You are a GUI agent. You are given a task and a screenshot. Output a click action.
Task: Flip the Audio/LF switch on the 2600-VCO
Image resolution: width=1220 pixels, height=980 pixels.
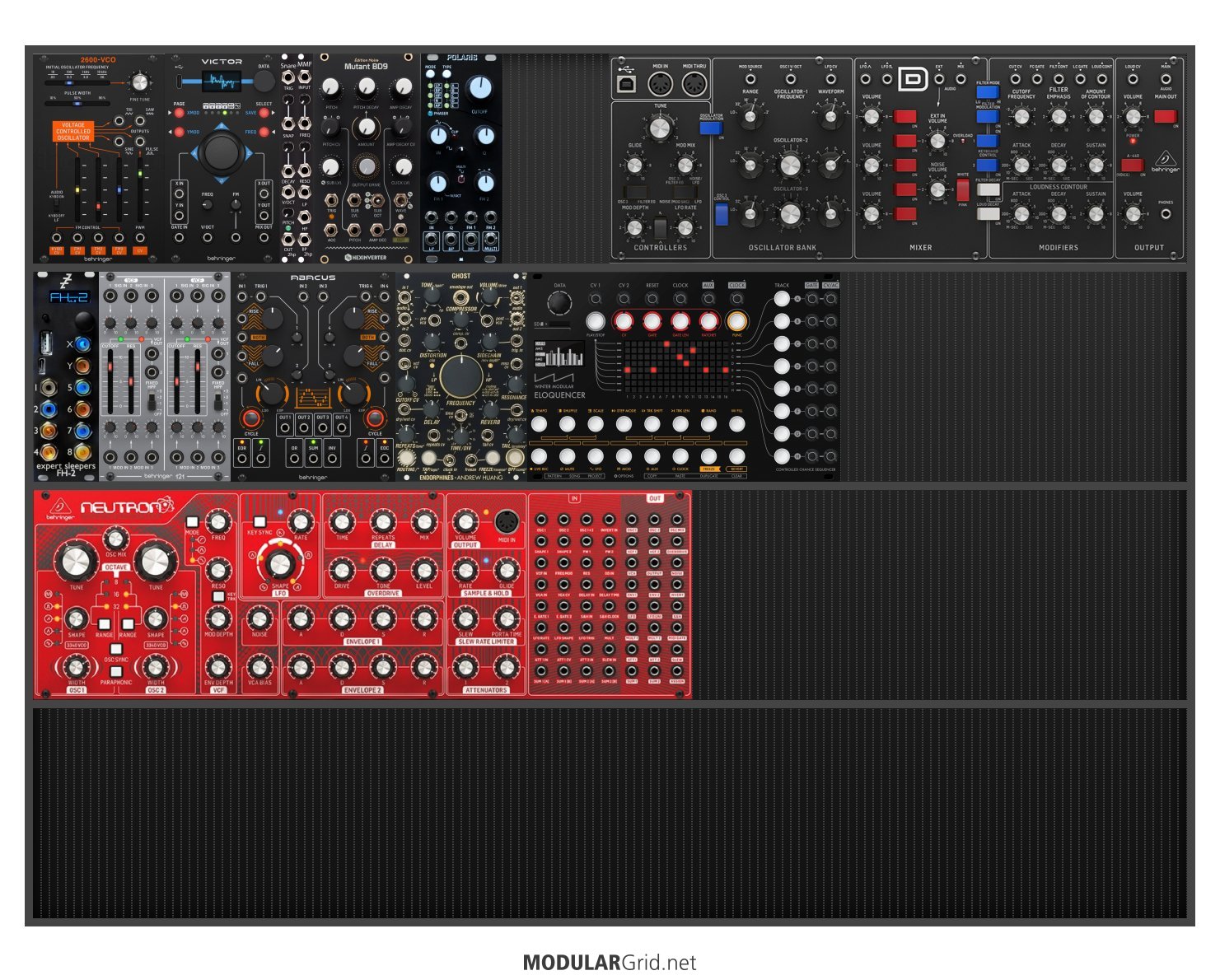(x=55, y=205)
